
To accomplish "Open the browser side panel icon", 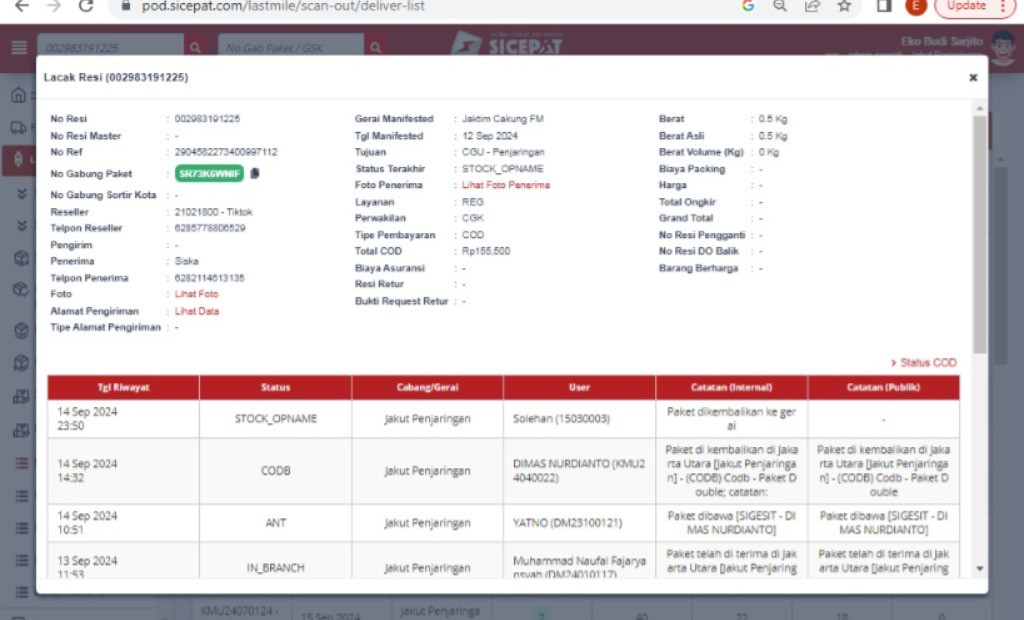I will (884, 6).
